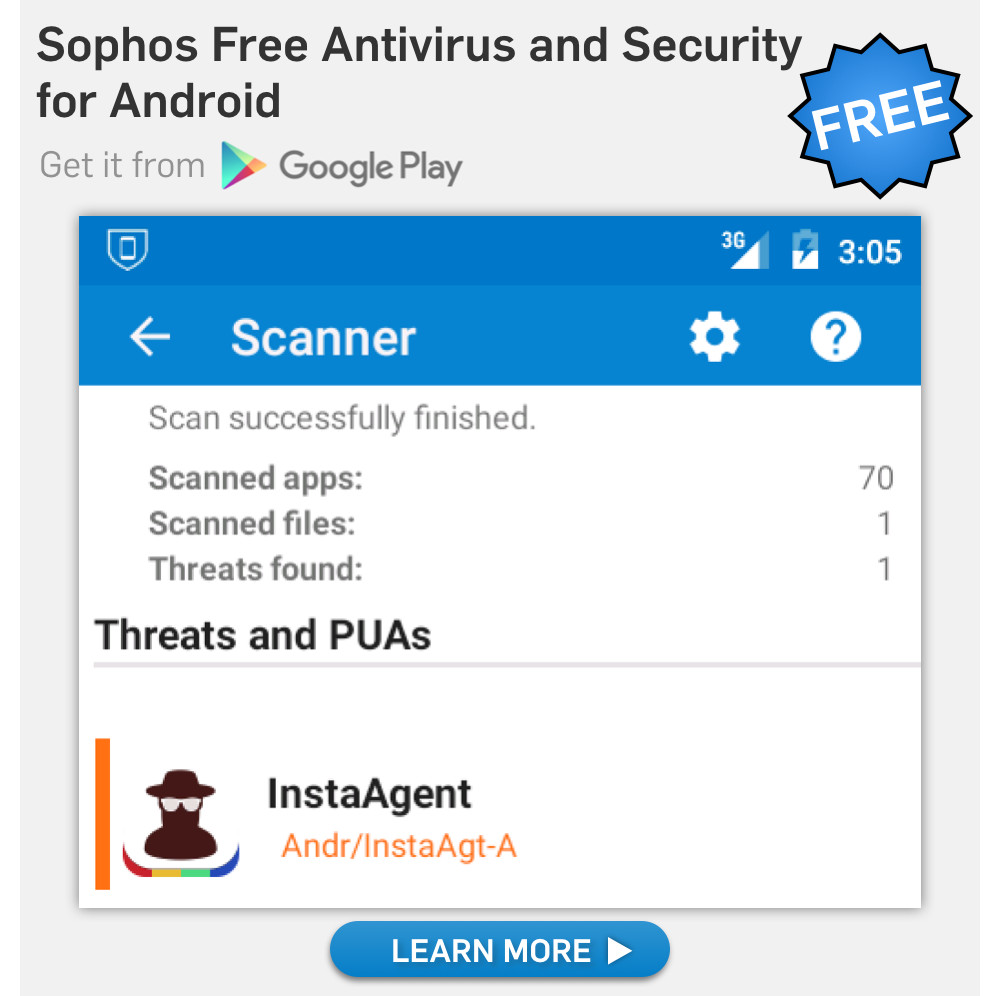Open scanner settings gear icon
Screen dimensions: 1000x996
pyautogui.click(x=714, y=337)
